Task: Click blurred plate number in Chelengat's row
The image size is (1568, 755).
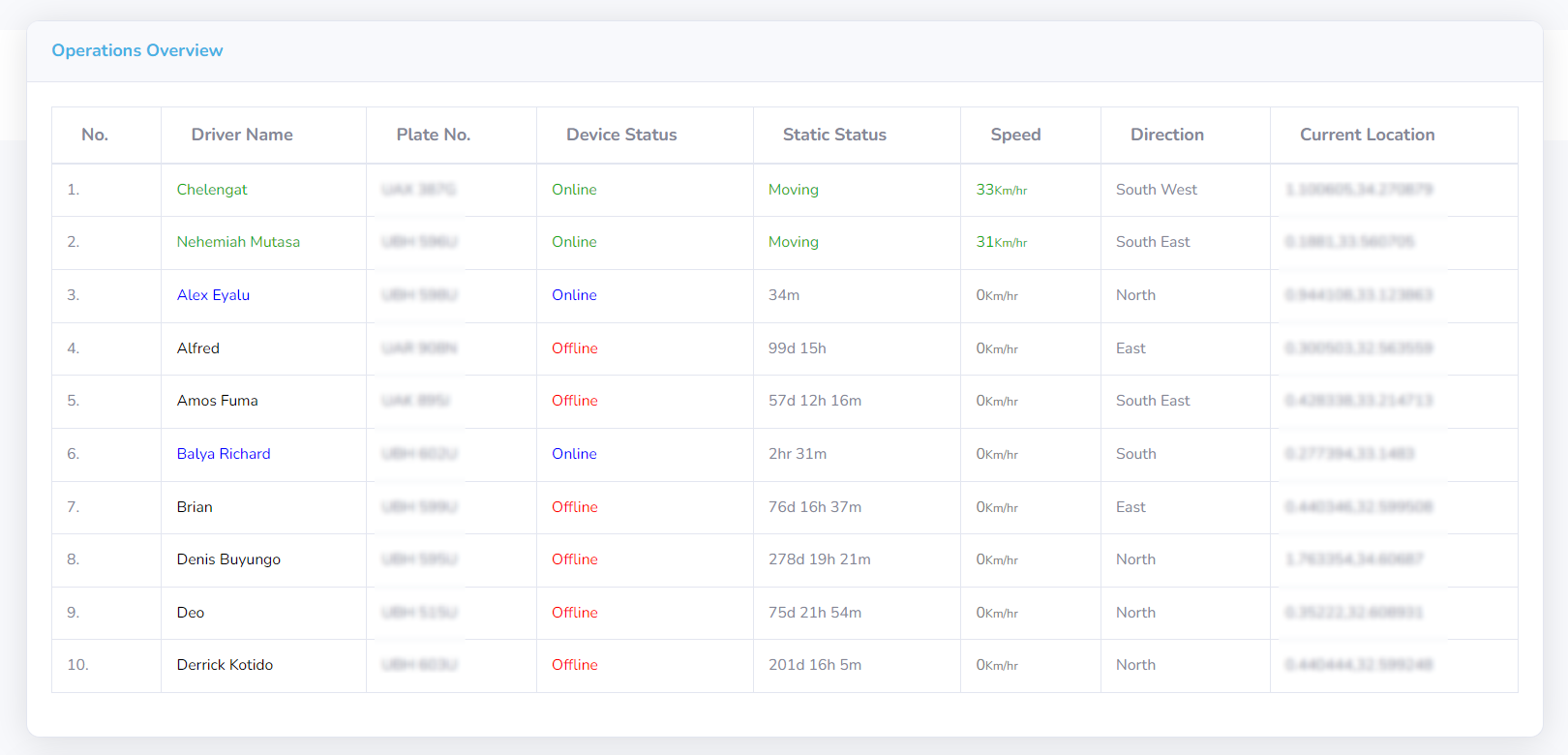Action: click(x=418, y=190)
